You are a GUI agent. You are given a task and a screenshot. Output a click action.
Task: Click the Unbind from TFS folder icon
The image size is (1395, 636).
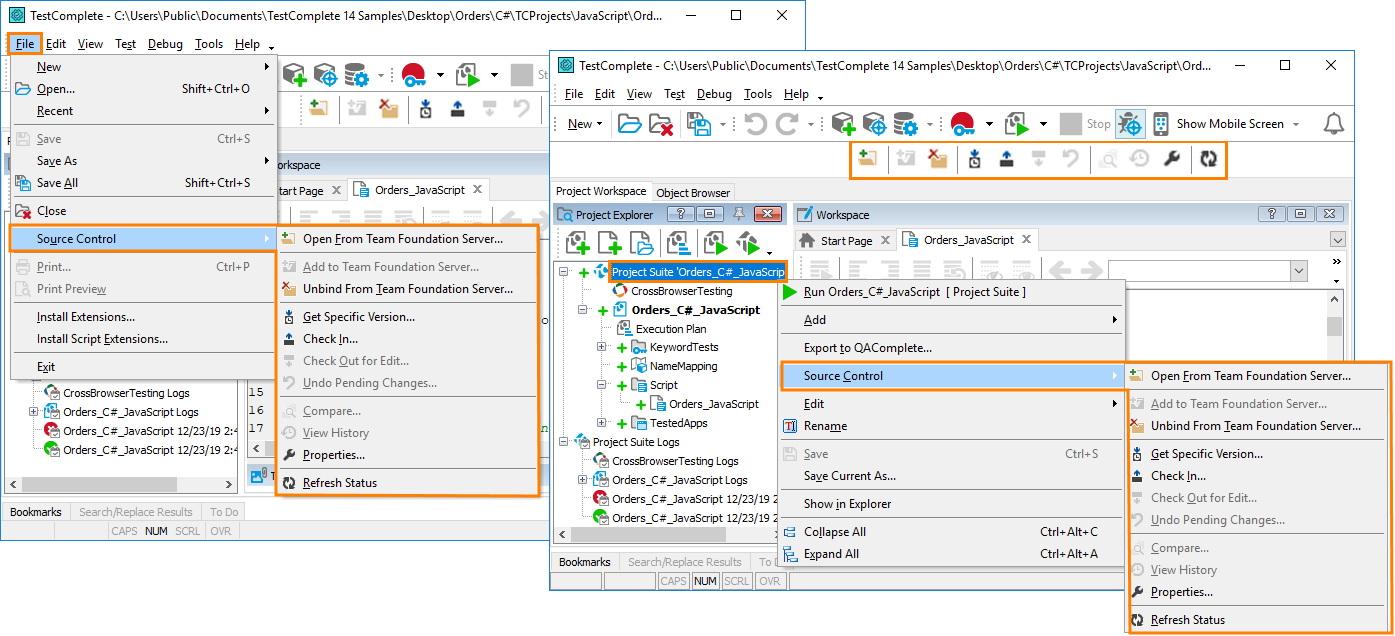click(940, 159)
